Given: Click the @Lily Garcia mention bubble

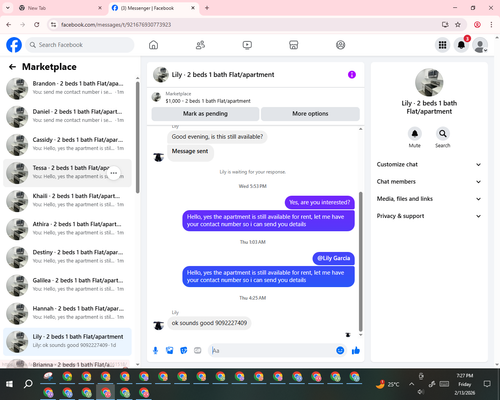Looking at the screenshot, I should [x=333, y=258].
